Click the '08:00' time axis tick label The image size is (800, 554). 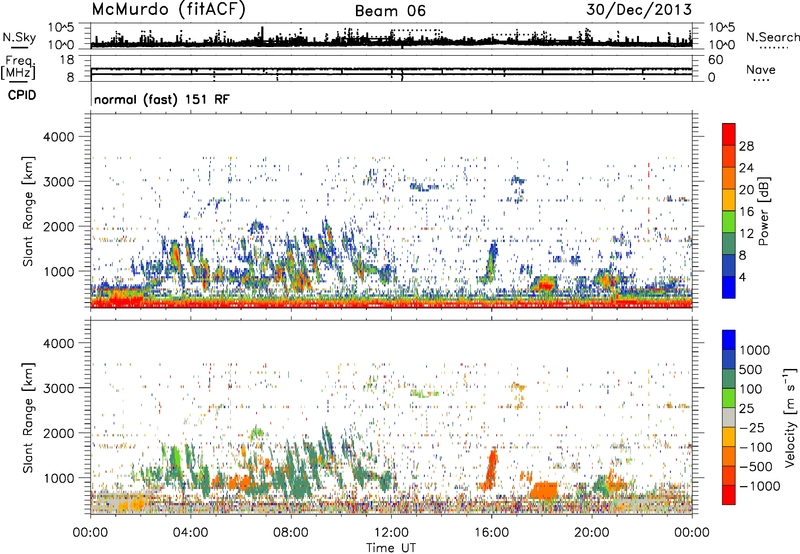291,533
